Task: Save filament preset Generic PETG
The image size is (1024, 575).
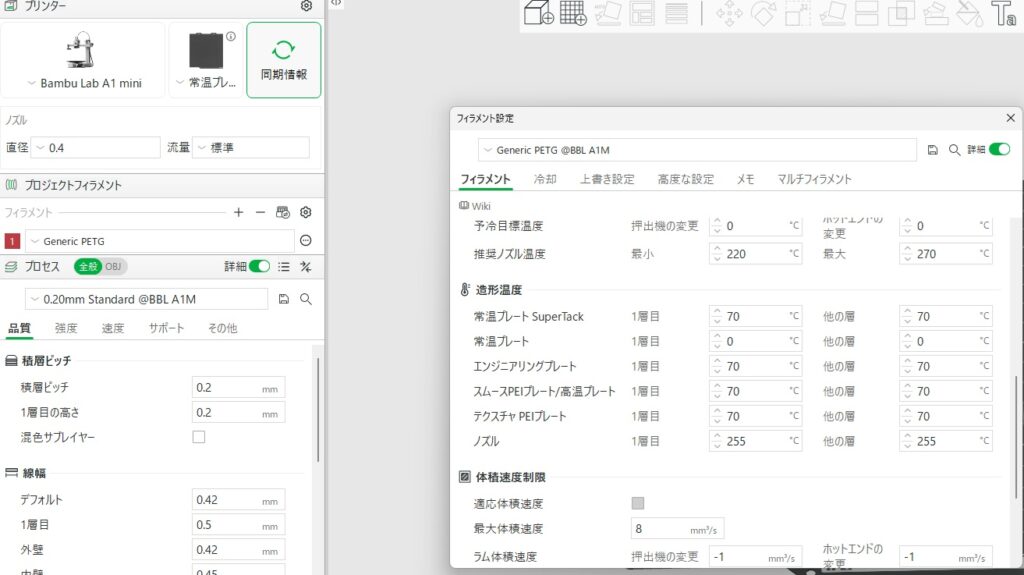Action: coord(933,150)
